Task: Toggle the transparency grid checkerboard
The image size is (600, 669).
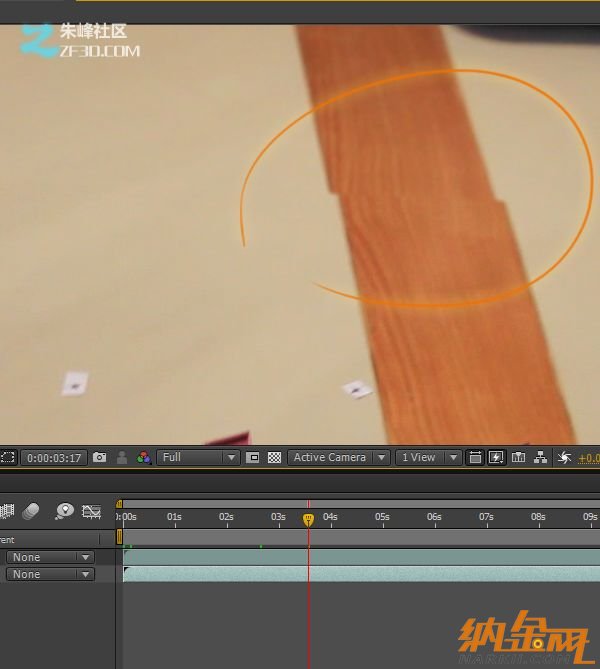Action: point(274,457)
